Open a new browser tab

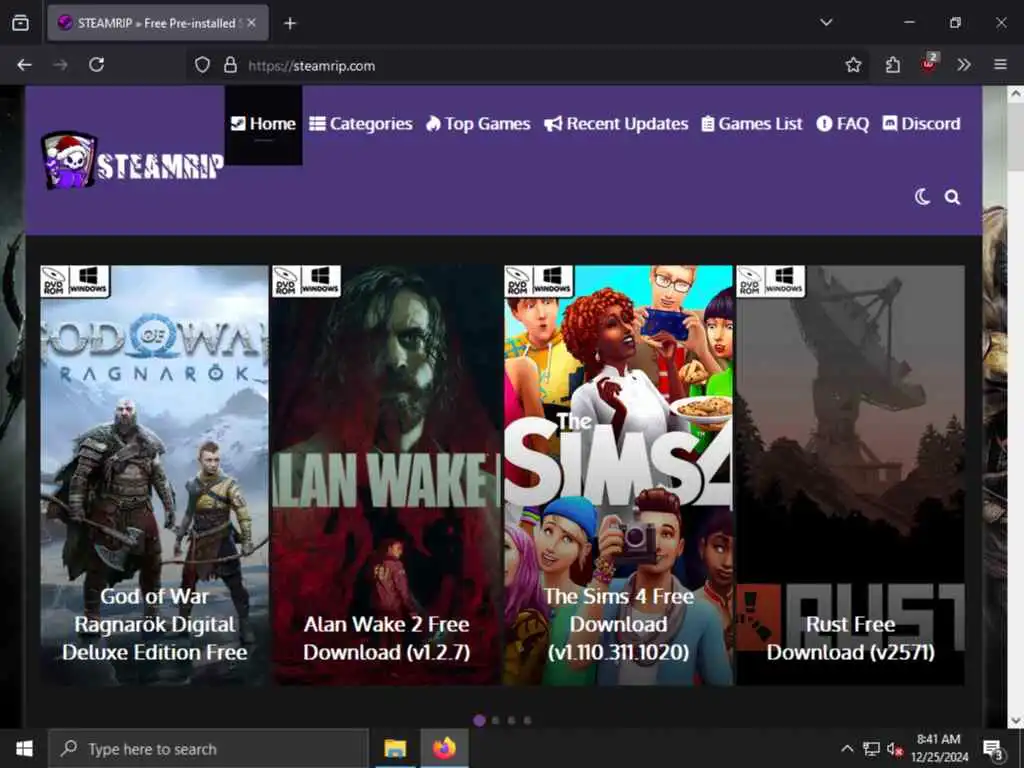(x=290, y=24)
